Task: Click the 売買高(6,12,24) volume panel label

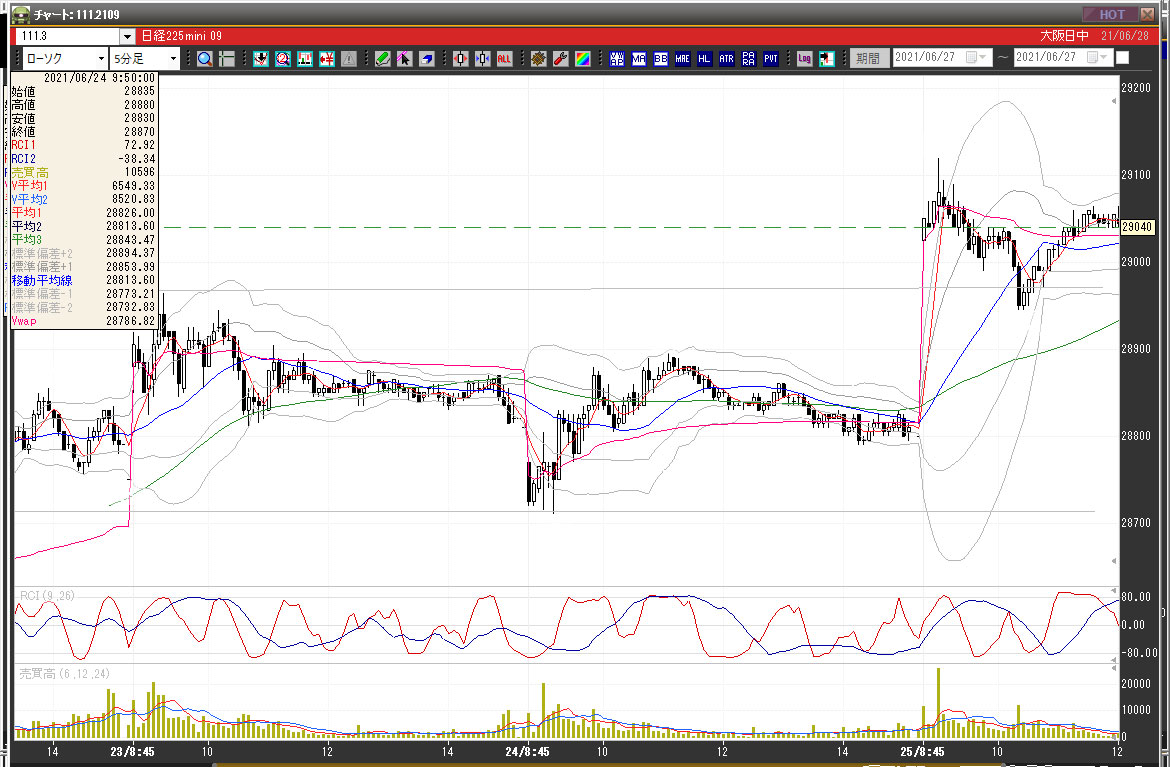Action: [65, 674]
